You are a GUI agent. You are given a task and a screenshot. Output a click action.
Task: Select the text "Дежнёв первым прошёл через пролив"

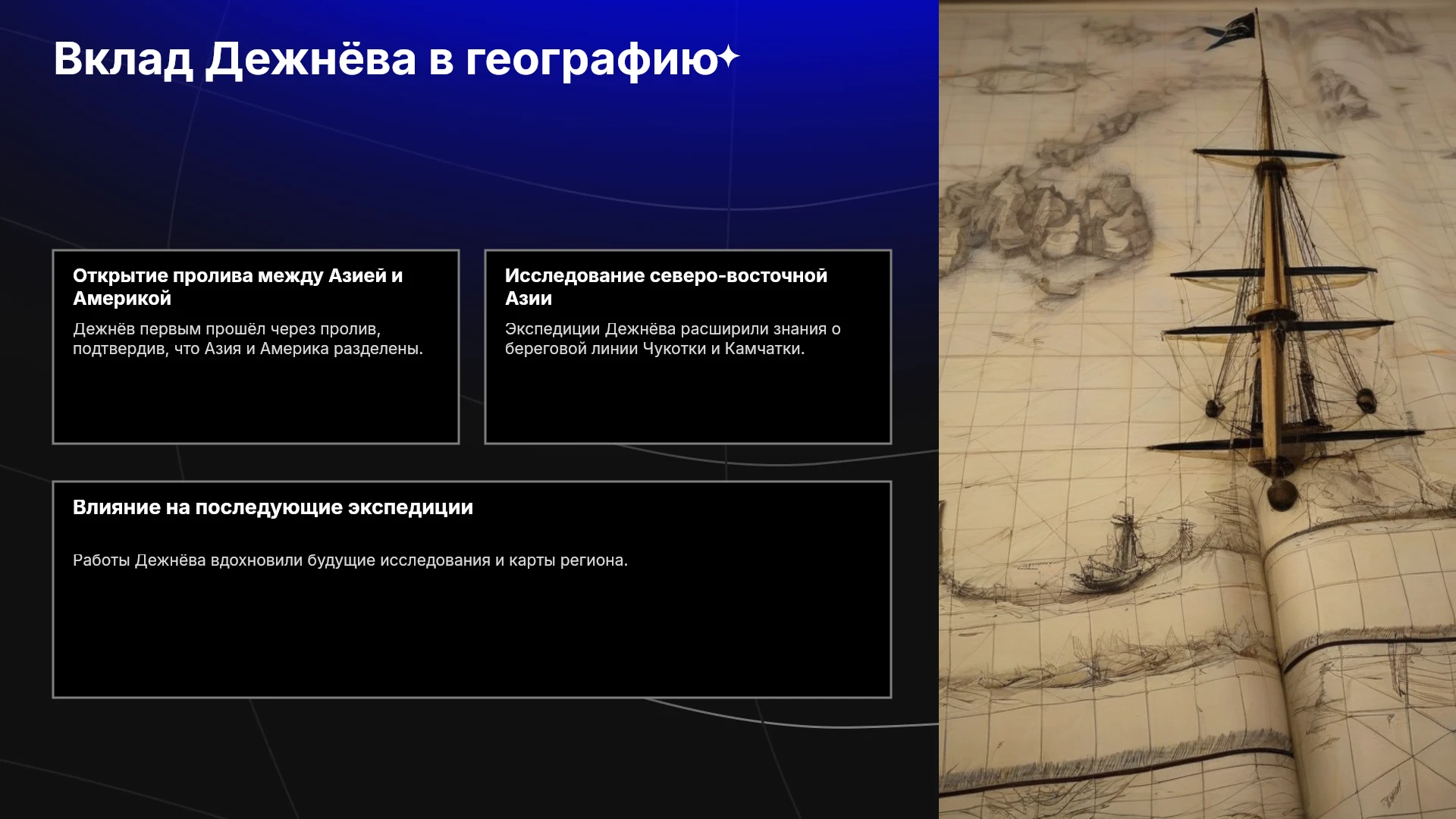click(225, 329)
